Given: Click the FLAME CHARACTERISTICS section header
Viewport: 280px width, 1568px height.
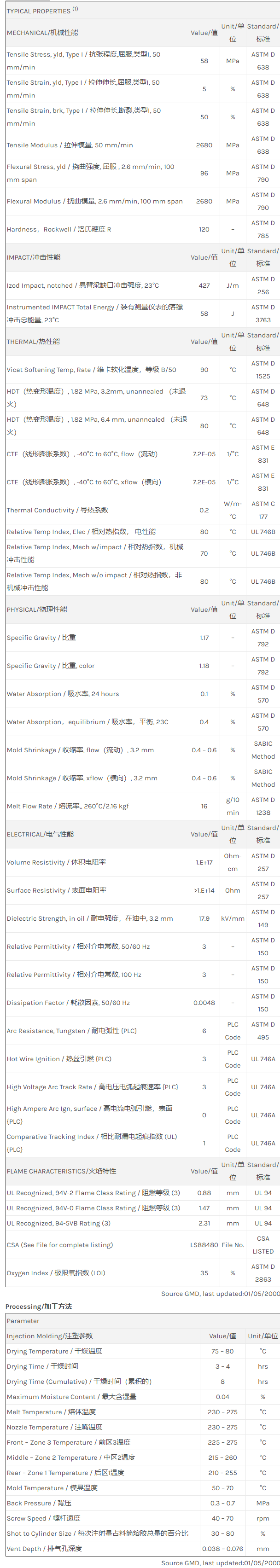Looking at the screenshot, I should pos(61,1171).
